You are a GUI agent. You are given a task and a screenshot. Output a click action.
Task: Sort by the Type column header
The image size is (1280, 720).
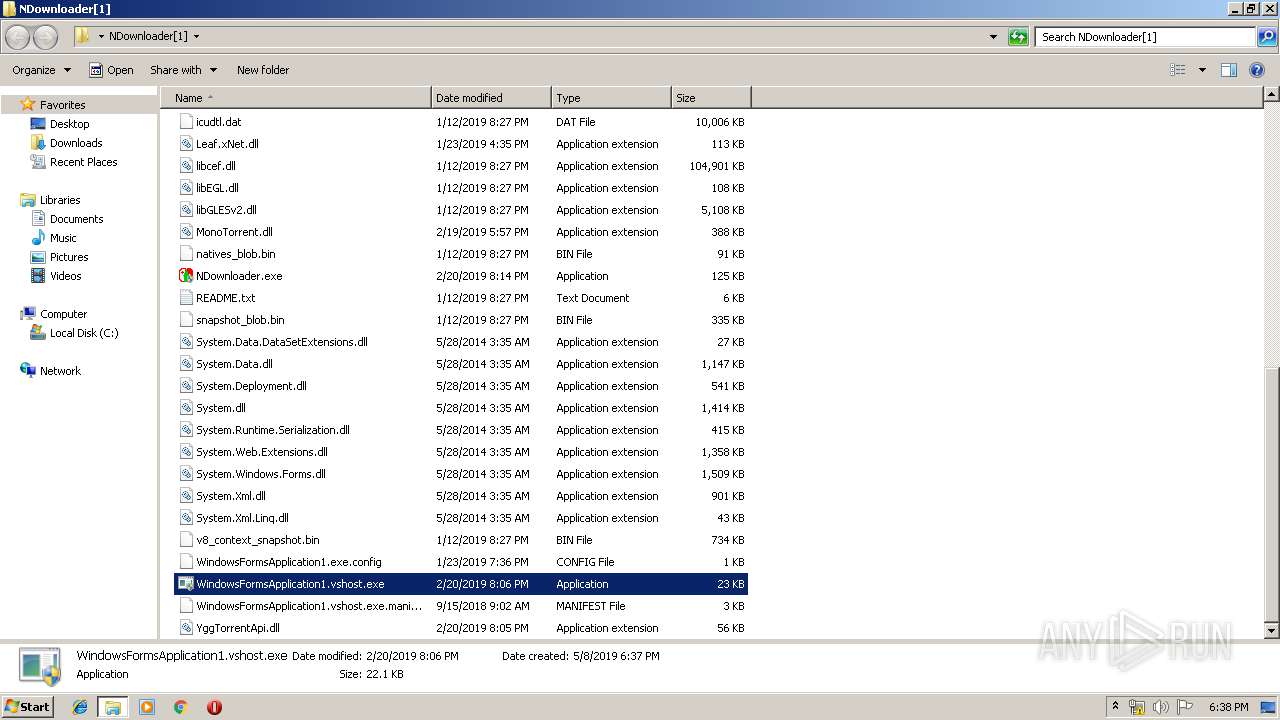pyautogui.click(x=611, y=98)
